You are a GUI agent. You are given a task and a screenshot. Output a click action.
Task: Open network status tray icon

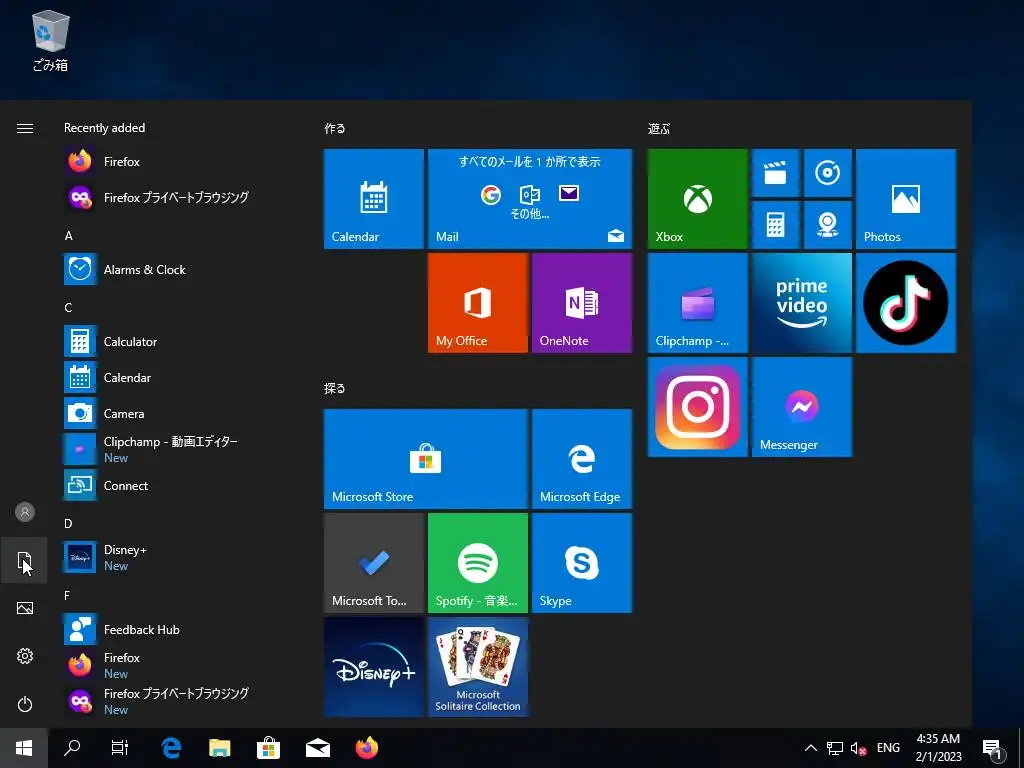click(835, 748)
